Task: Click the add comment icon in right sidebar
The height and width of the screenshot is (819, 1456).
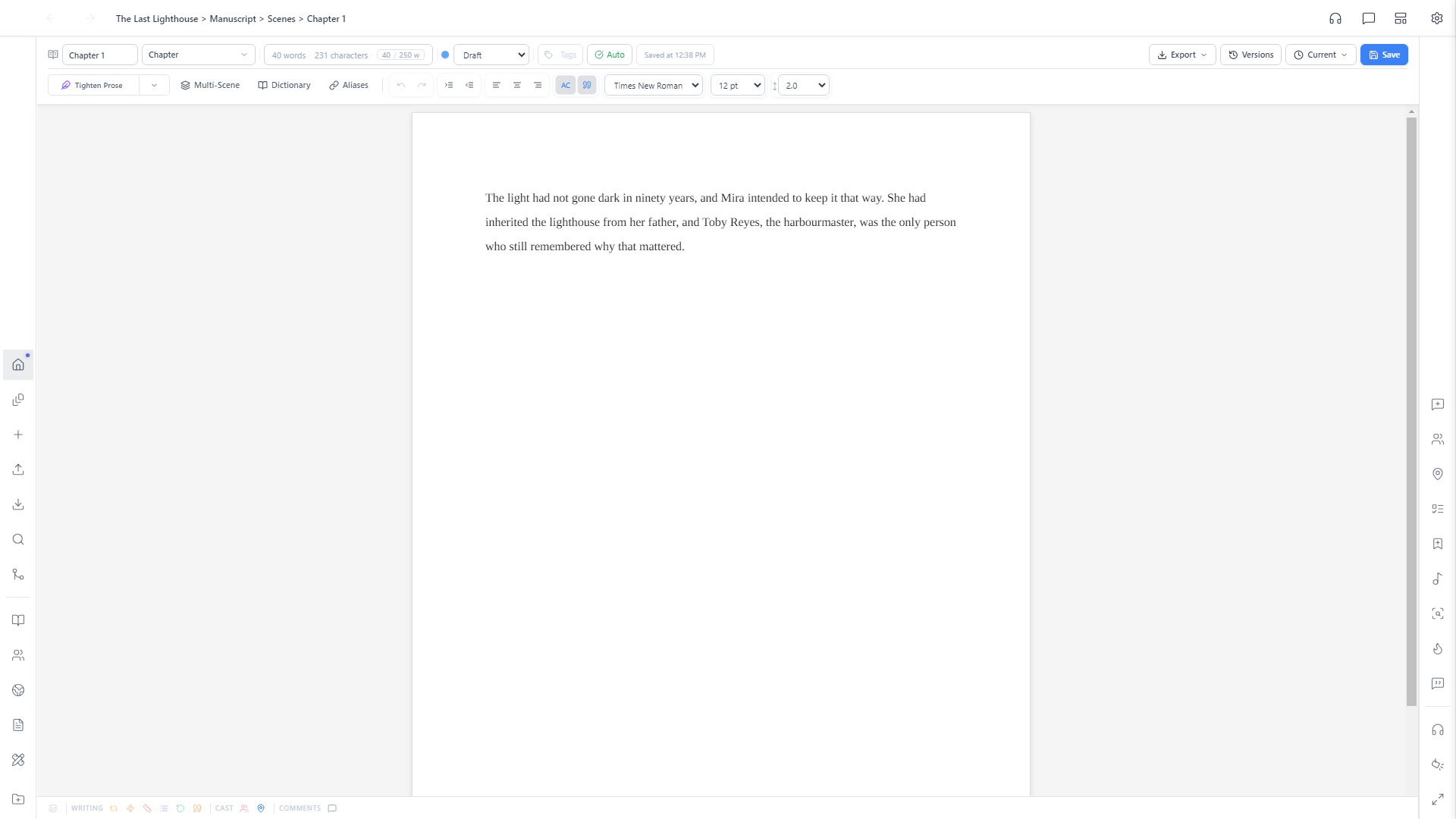Action: pyautogui.click(x=1438, y=404)
